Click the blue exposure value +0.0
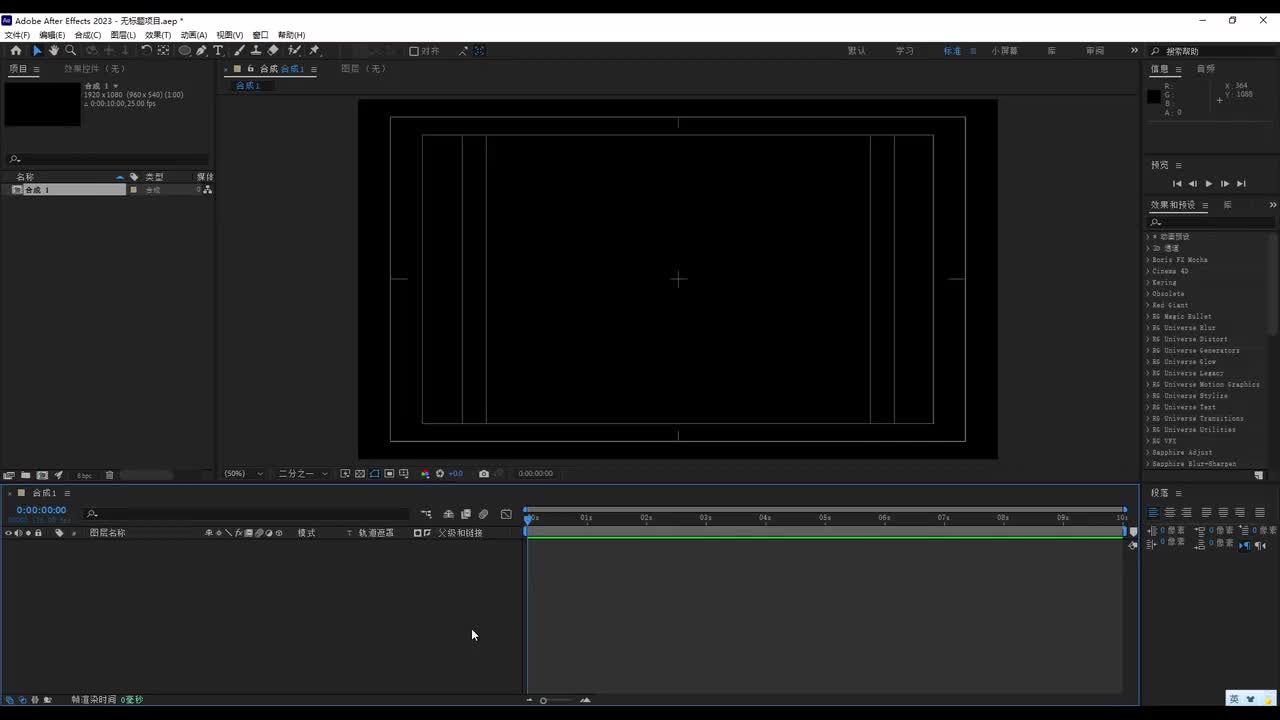 pos(456,474)
